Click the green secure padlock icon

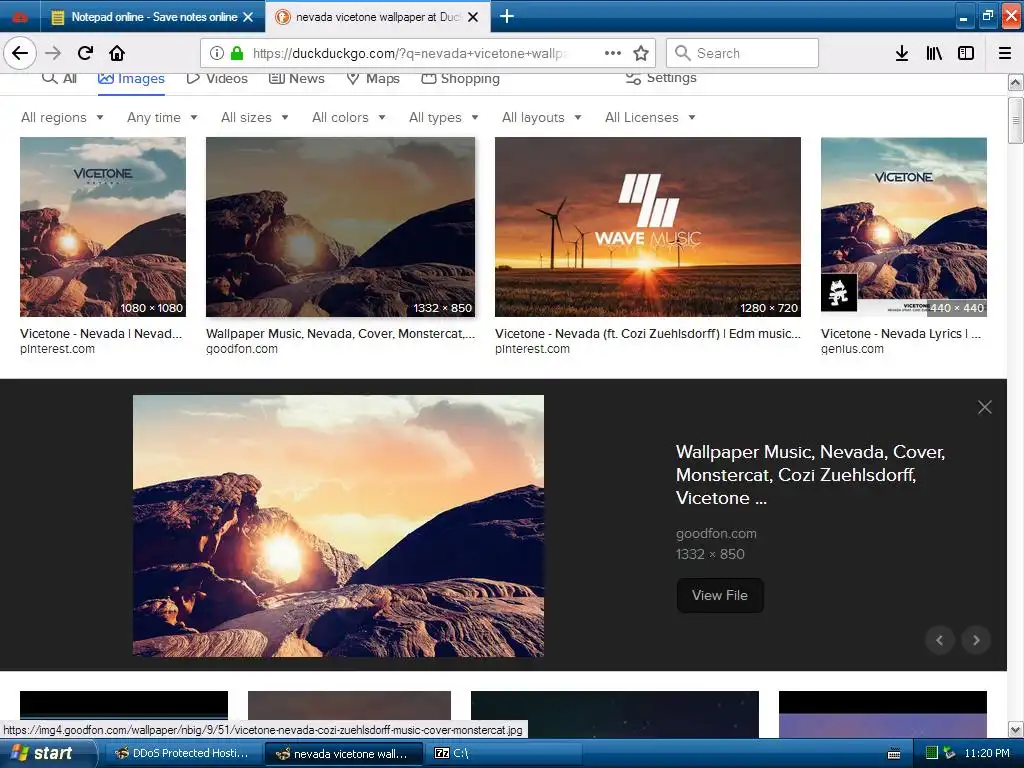point(237,53)
